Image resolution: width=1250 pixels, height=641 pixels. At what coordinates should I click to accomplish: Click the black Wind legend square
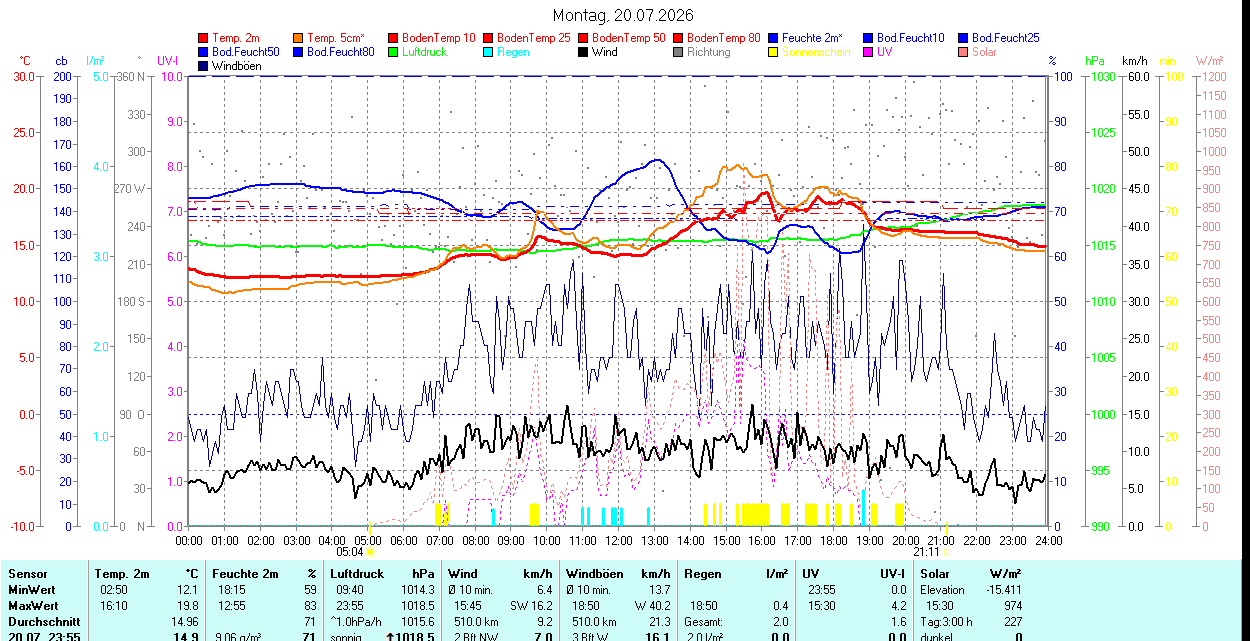(x=583, y=52)
